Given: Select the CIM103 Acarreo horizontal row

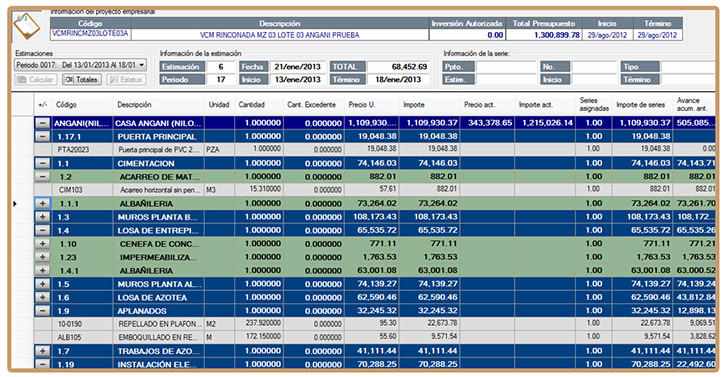Looking at the screenshot, I should click(x=363, y=190).
